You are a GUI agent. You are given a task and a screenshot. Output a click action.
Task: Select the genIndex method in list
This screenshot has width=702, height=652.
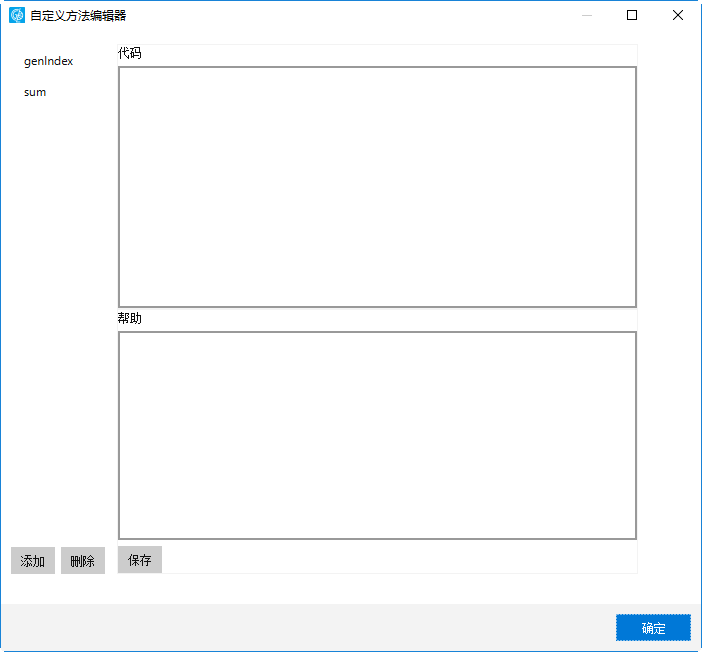tap(48, 61)
